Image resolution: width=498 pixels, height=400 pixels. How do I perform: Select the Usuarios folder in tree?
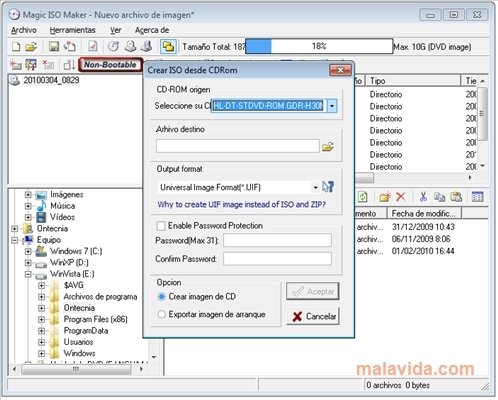pyautogui.click(x=78, y=342)
